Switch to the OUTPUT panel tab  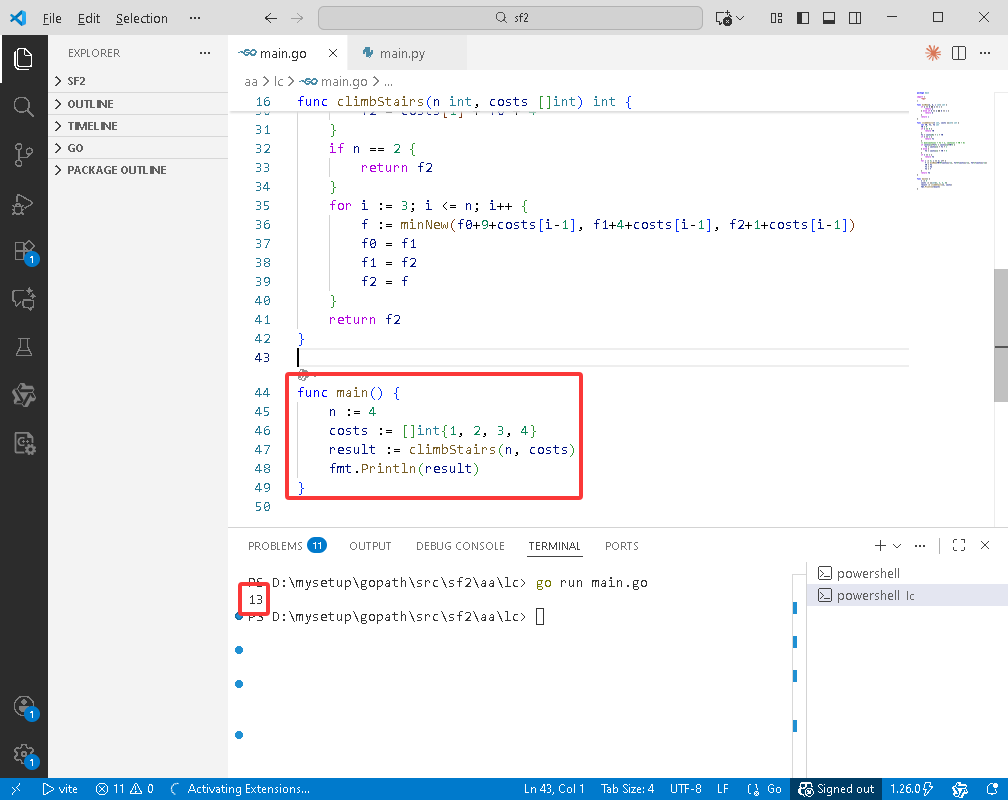tap(370, 546)
